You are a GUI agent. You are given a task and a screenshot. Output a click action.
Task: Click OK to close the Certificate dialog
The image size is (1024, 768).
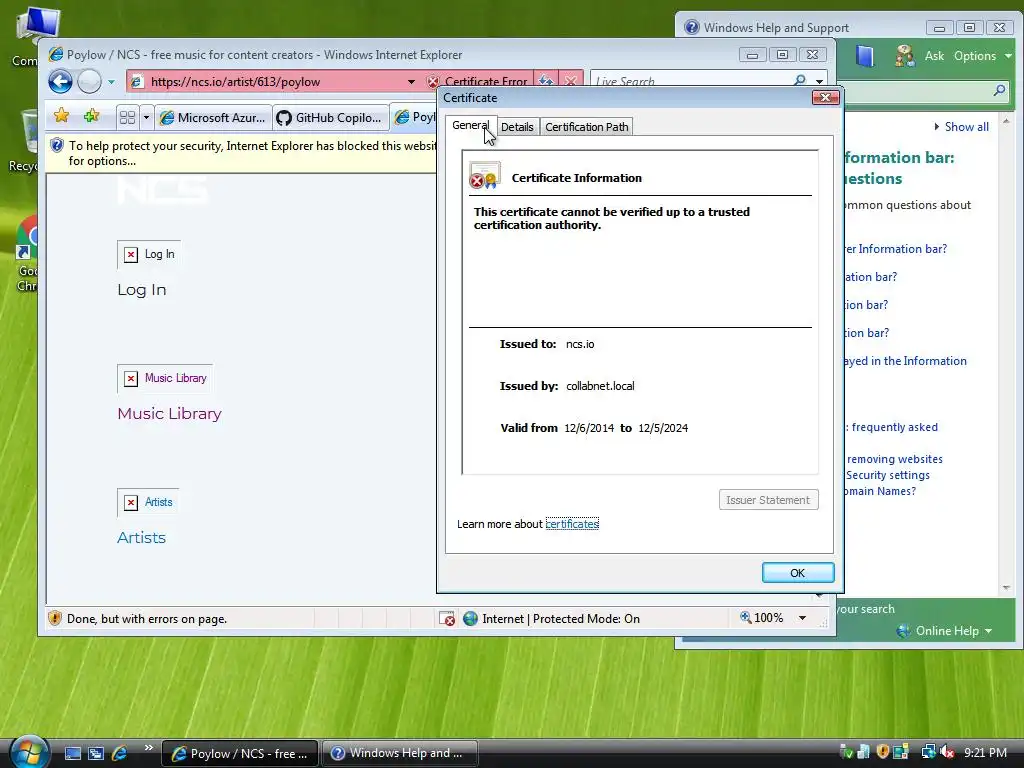coord(798,573)
